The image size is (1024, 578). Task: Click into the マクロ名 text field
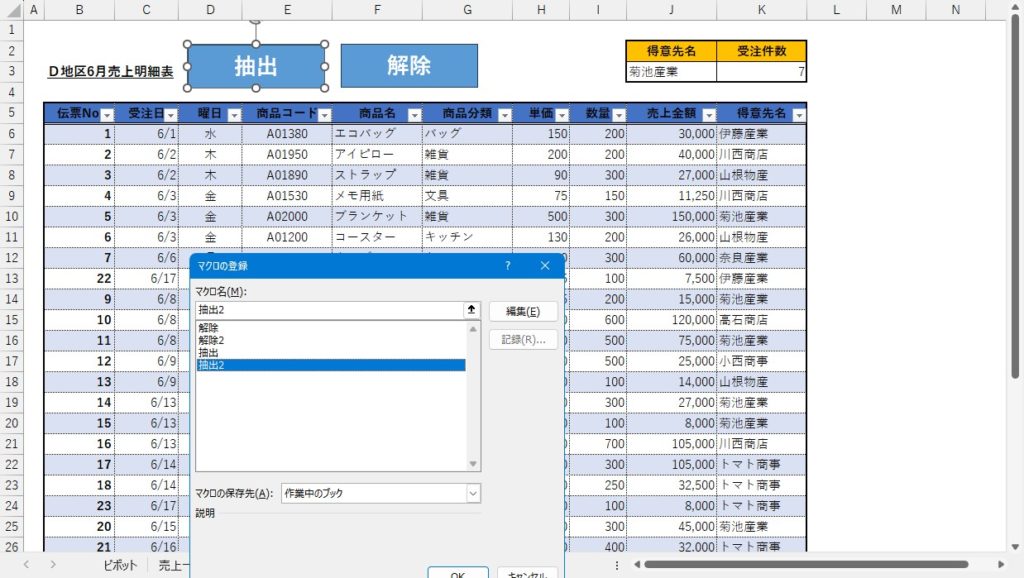(328, 311)
